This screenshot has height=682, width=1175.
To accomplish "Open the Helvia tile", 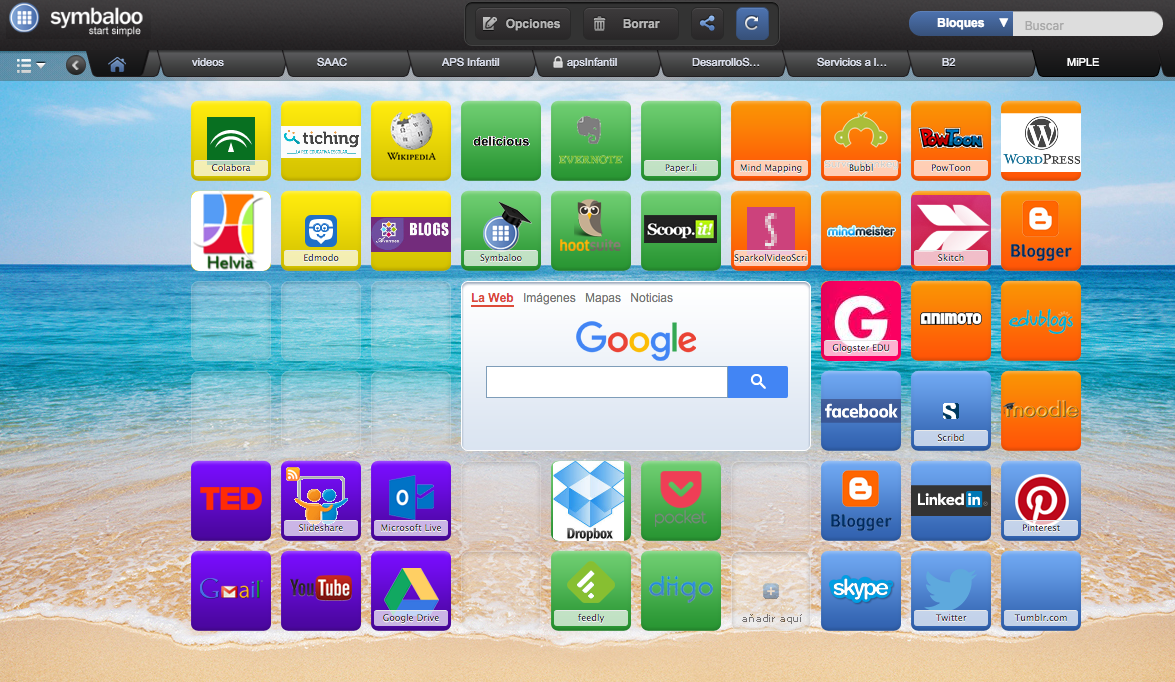I will 231,231.
